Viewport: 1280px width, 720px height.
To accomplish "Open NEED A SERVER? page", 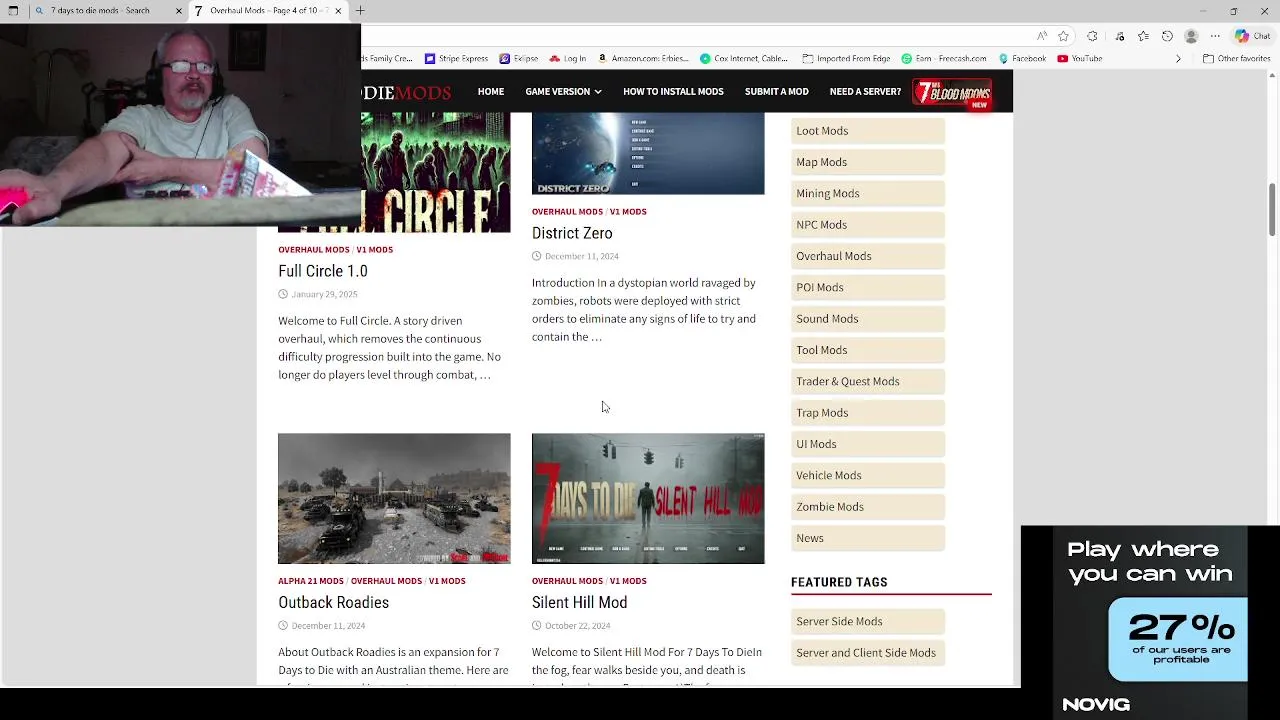I will tap(865, 91).
